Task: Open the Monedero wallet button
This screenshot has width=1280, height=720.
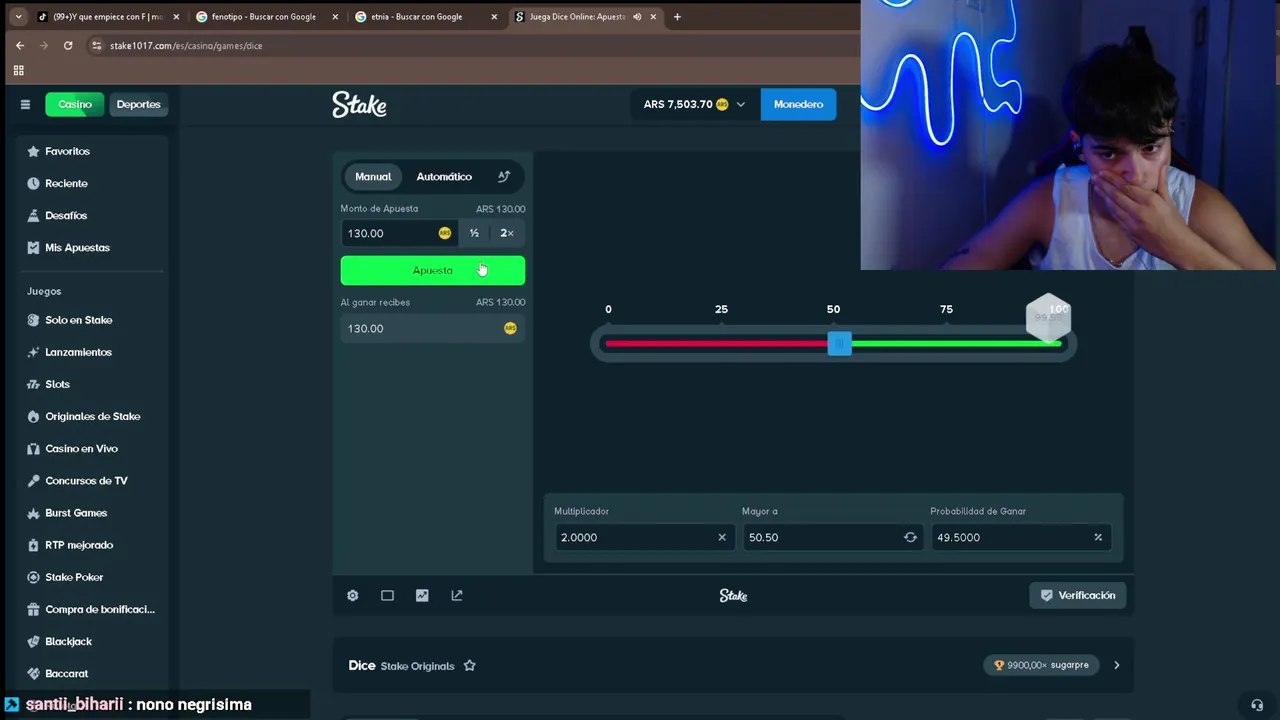Action: pyautogui.click(x=798, y=104)
